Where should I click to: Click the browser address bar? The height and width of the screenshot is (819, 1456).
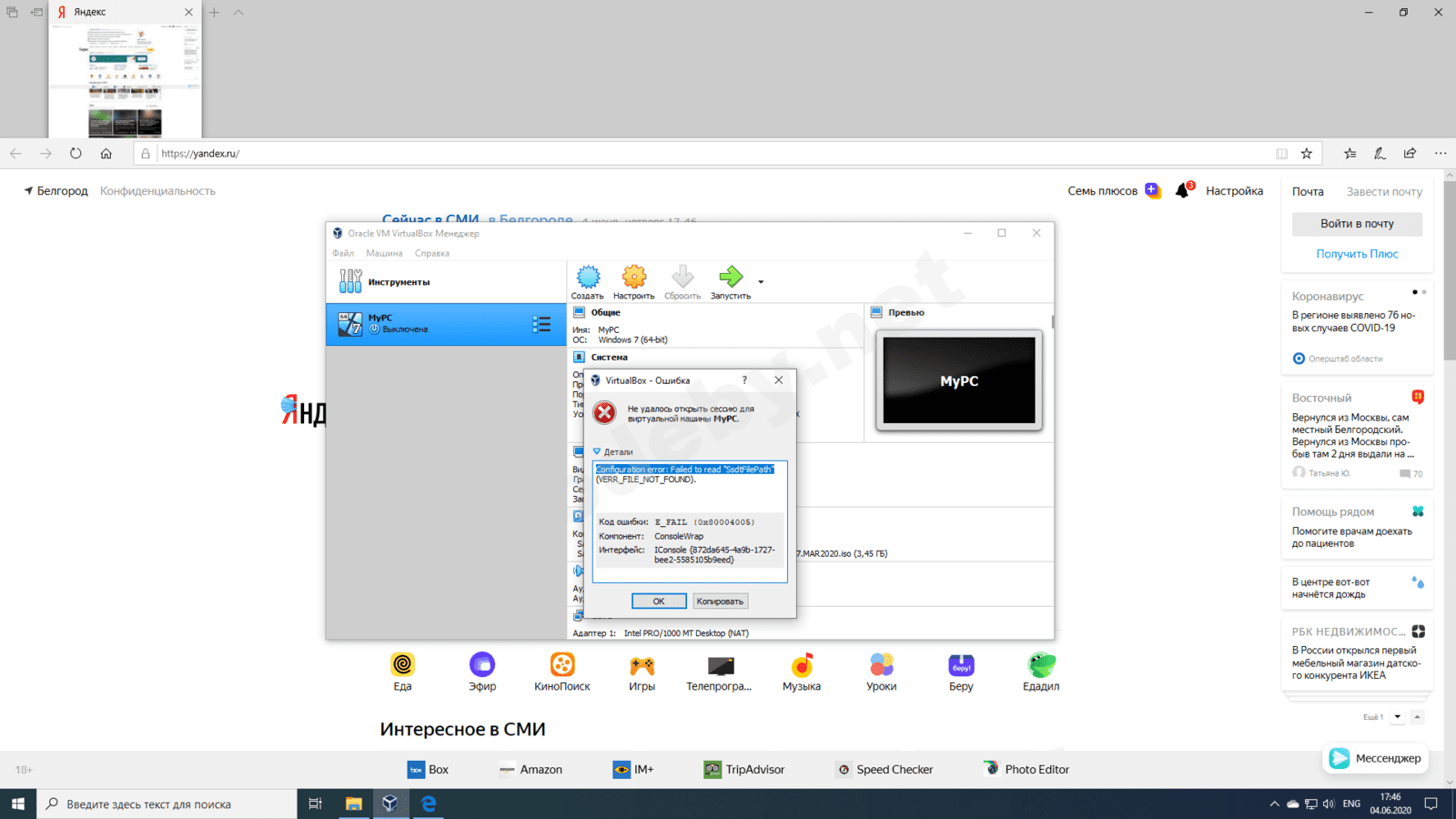click(710, 154)
